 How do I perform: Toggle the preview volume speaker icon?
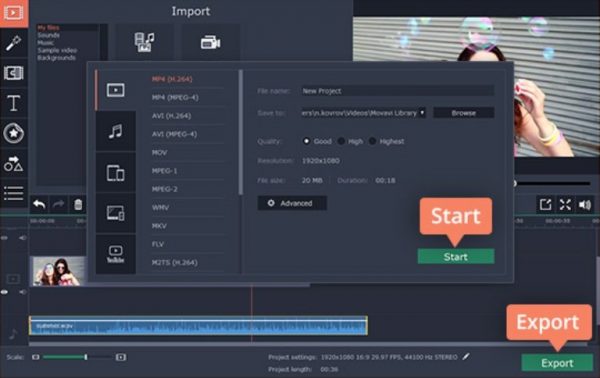click(585, 205)
